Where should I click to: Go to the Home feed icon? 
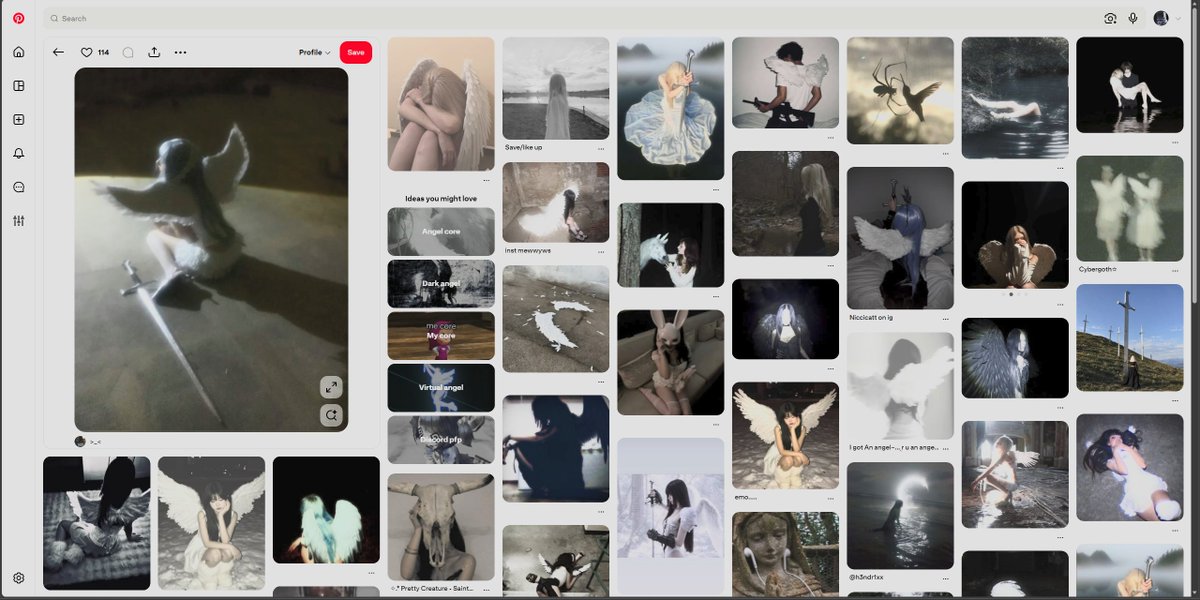[x=18, y=52]
